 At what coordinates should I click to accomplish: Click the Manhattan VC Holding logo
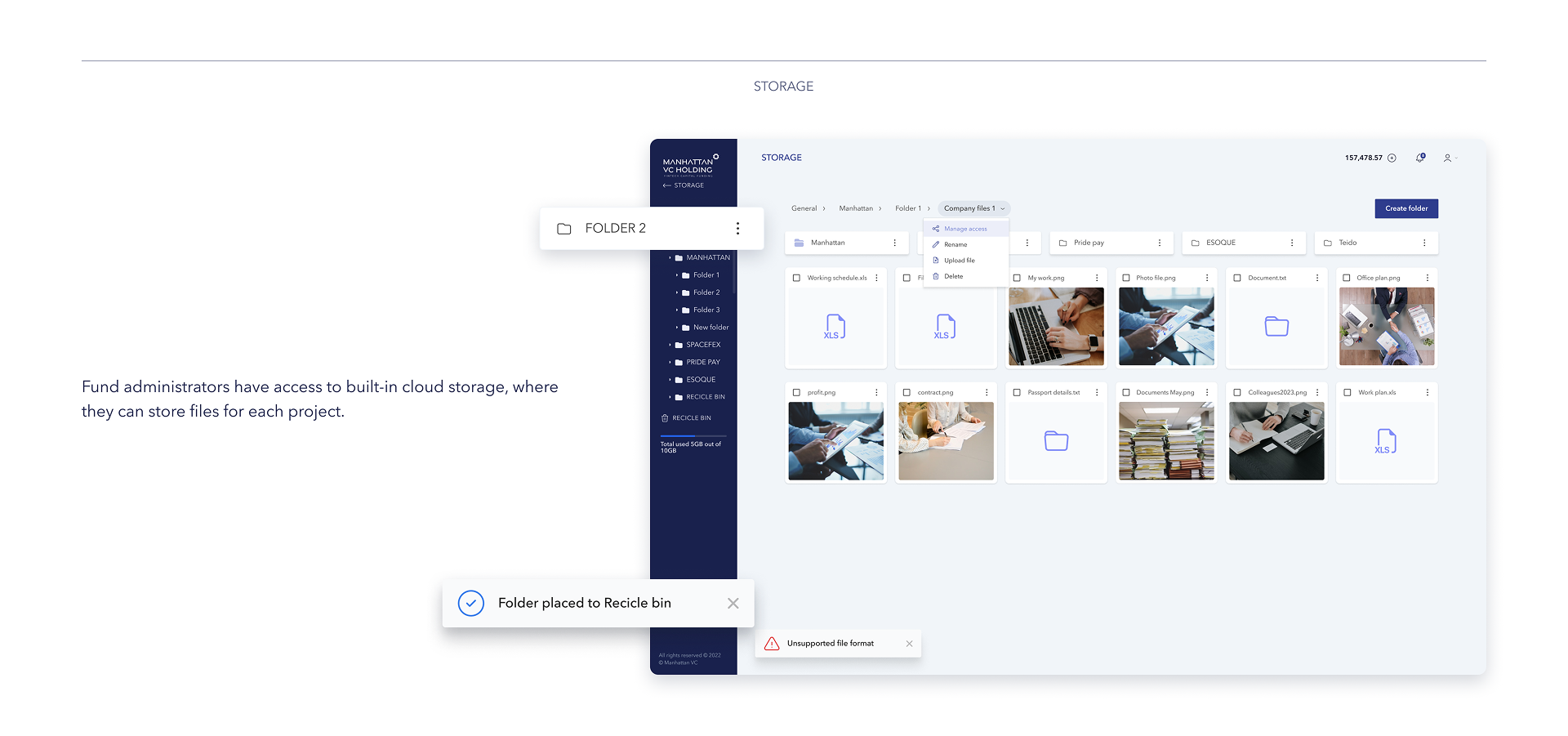[x=690, y=166]
